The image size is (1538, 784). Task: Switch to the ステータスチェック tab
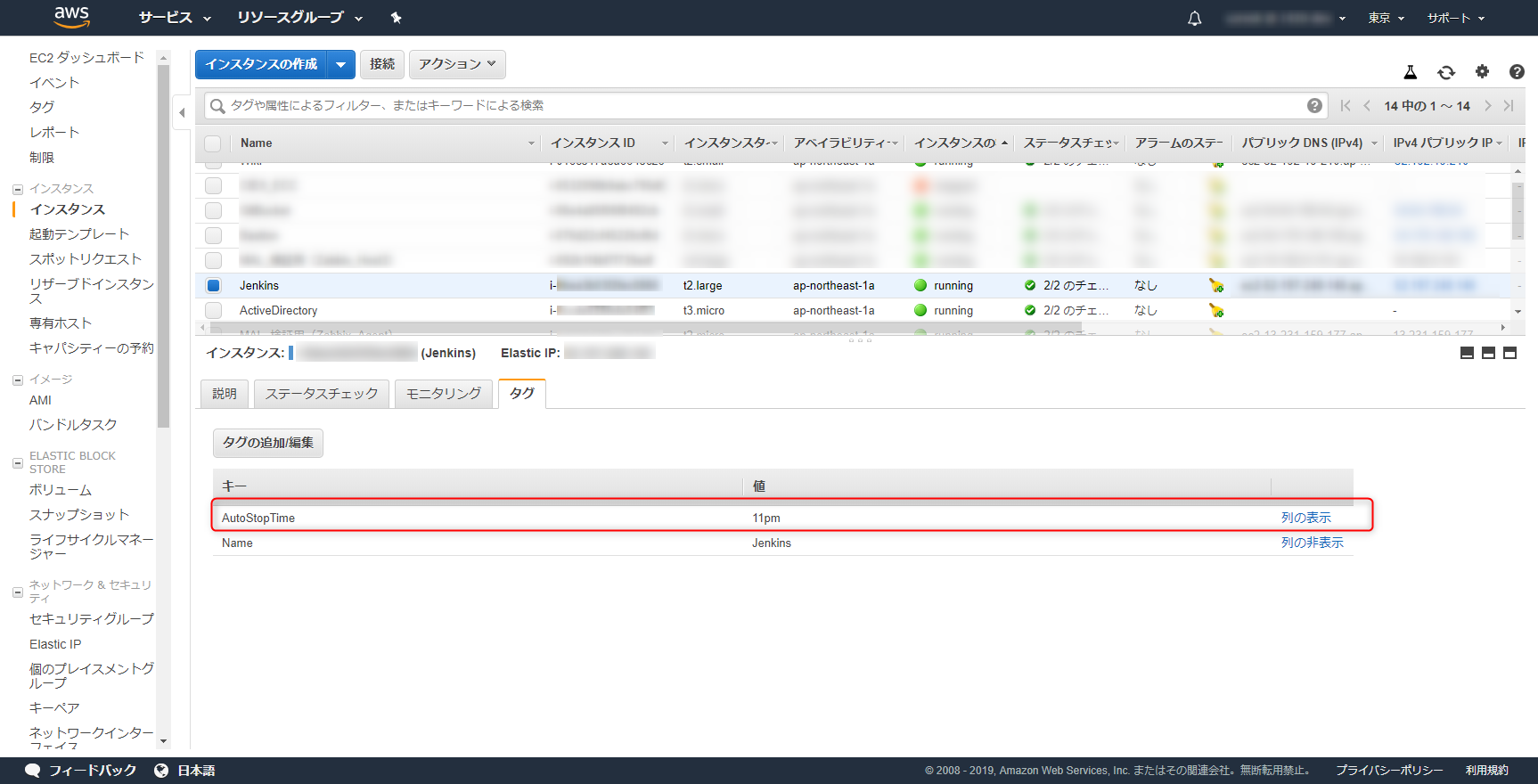(x=322, y=394)
